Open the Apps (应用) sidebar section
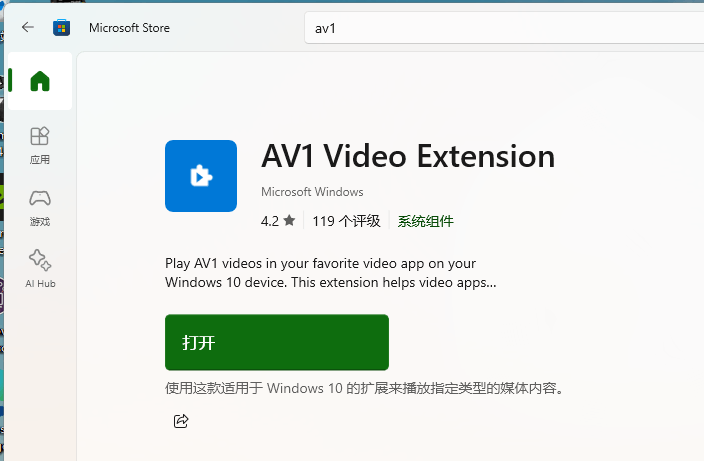 click(40, 145)
